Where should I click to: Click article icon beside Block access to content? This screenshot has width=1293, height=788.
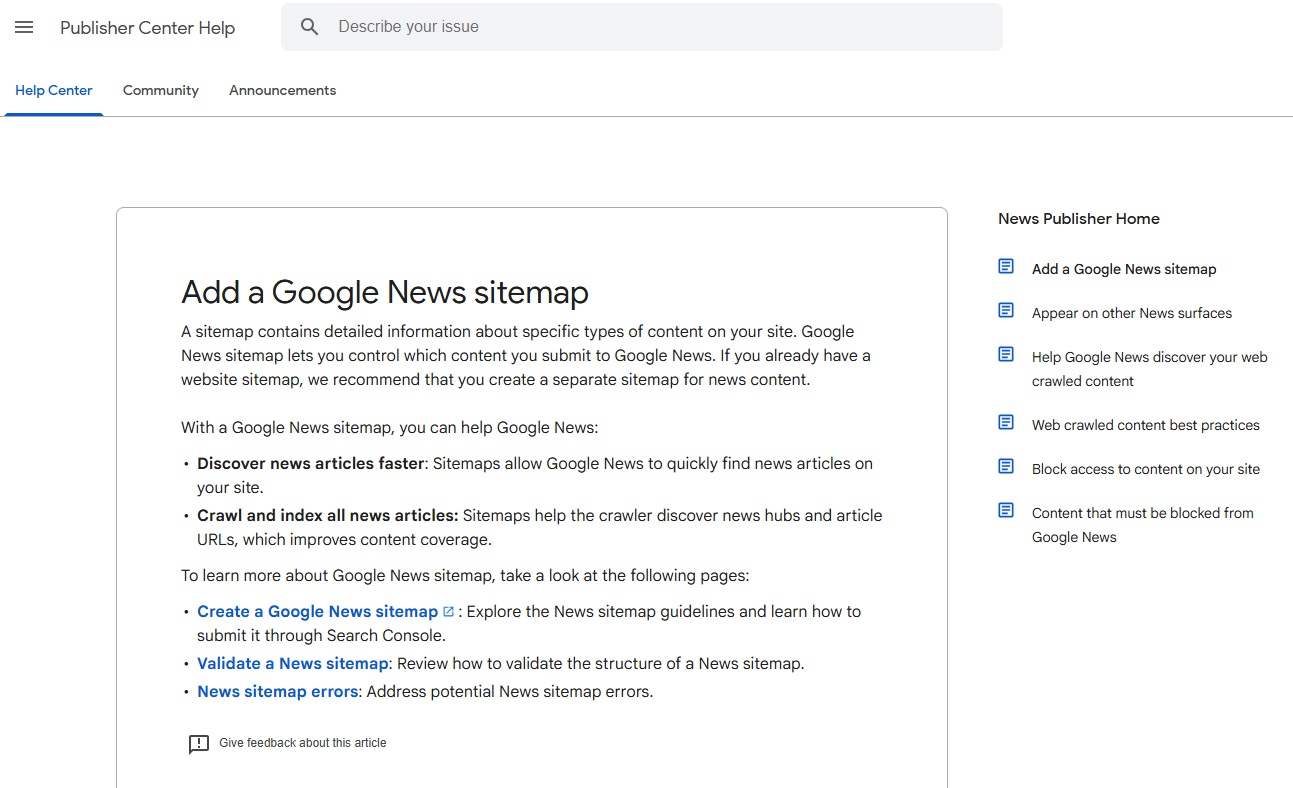pyautogui.click(x=1006, y=467)
